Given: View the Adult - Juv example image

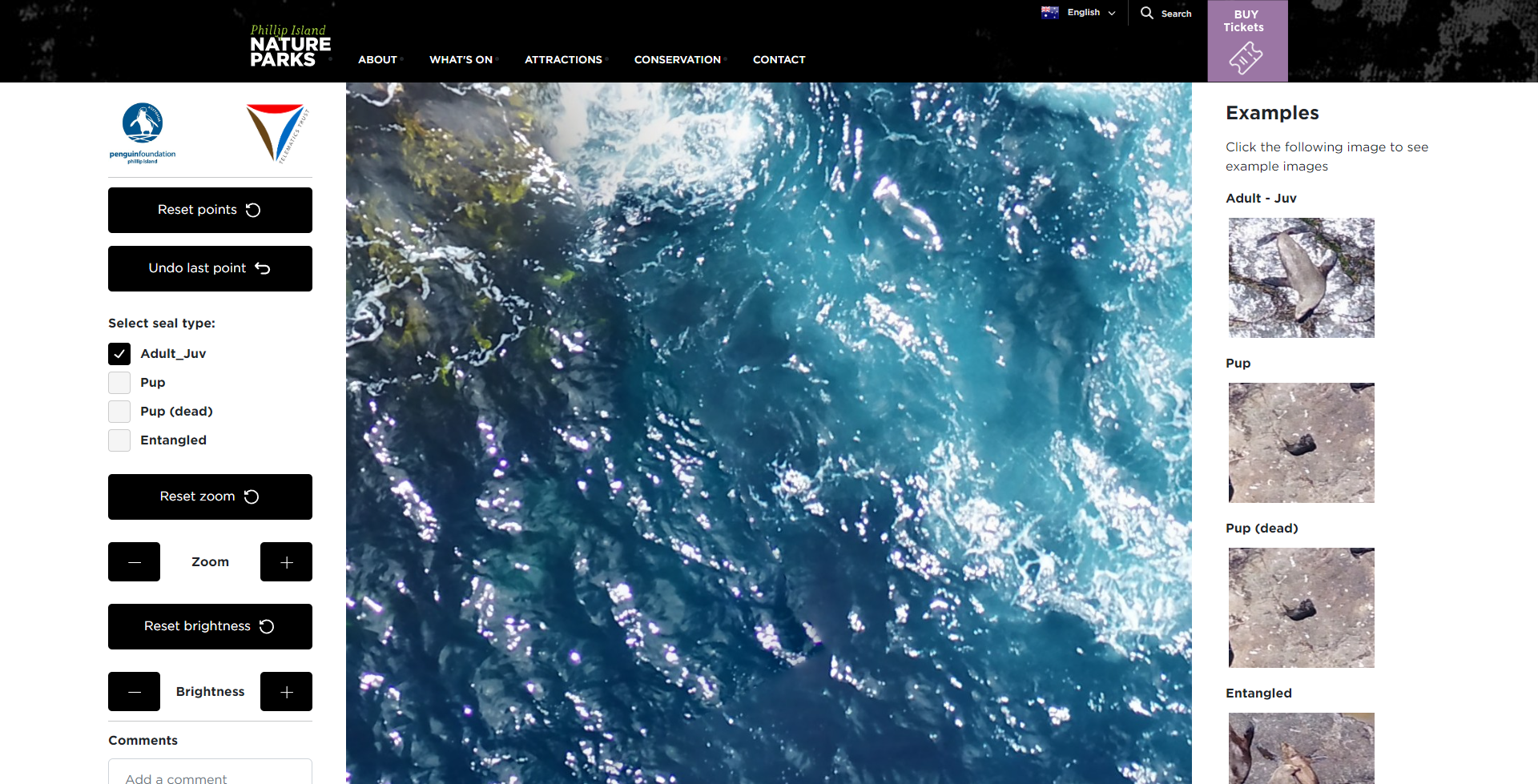Looking at the screenshot, I should (x=1301, y=278).
